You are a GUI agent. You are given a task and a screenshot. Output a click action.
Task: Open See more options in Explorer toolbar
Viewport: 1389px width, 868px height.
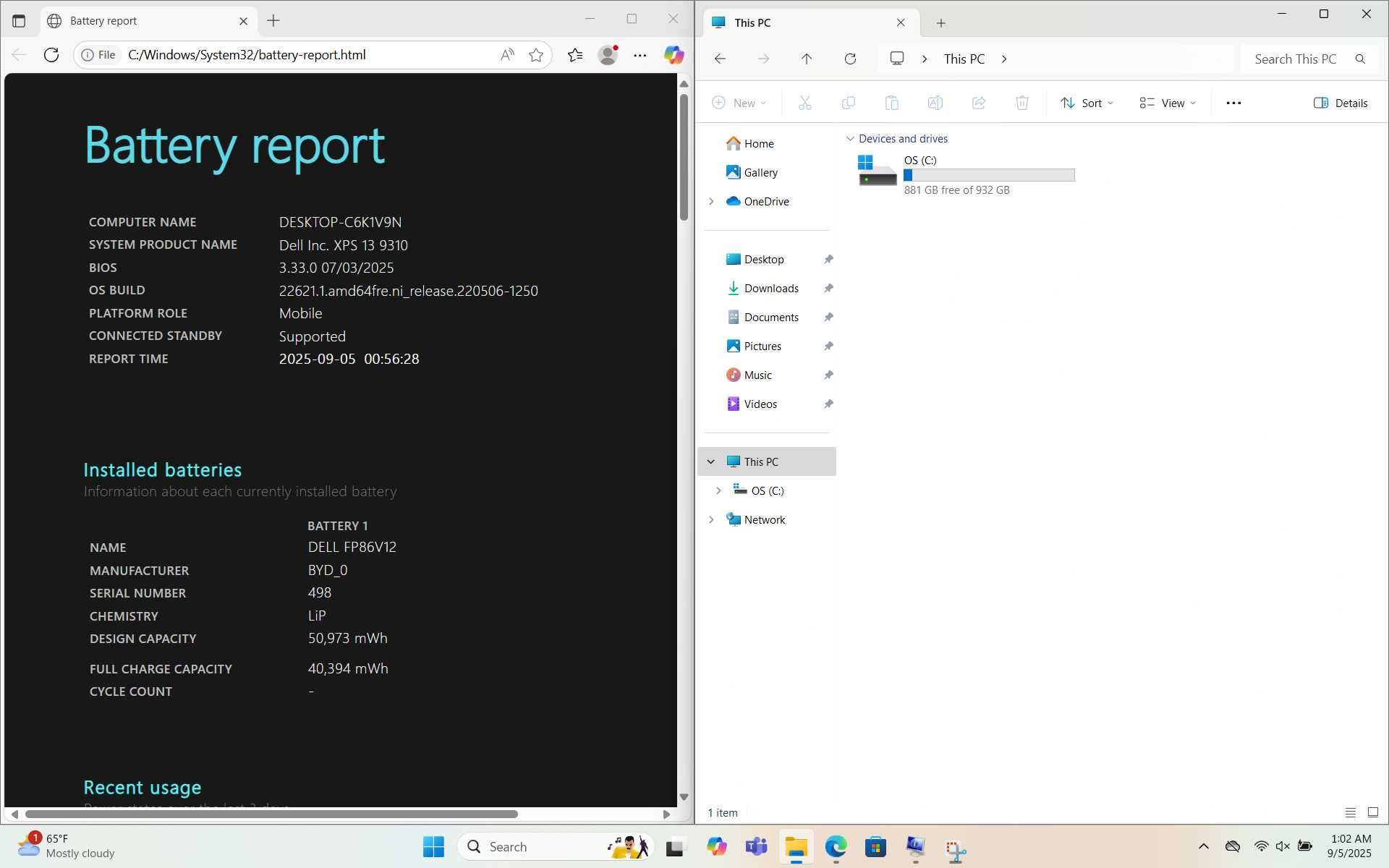tap(1233, 103)
